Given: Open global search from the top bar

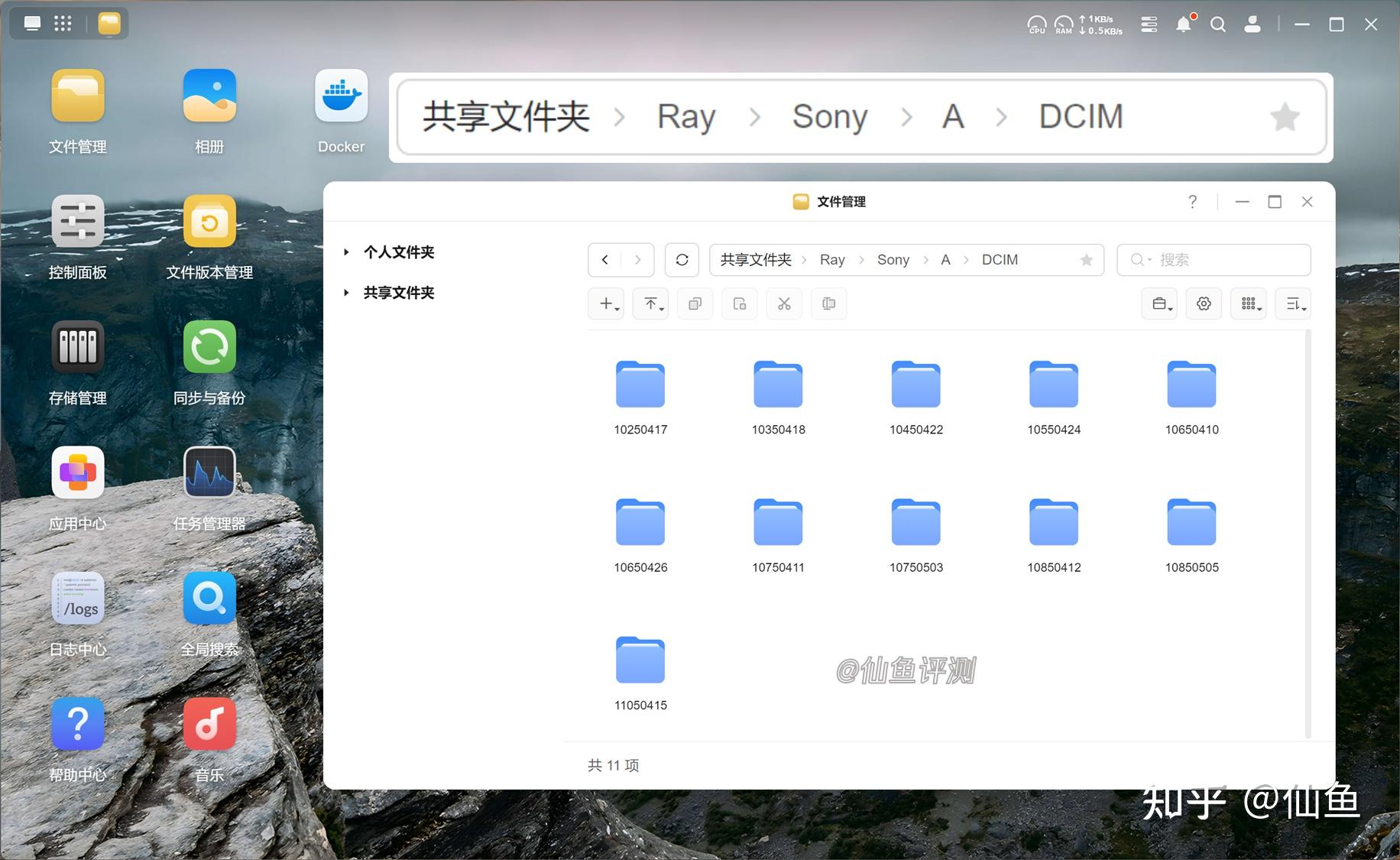Looking at the screenshot, I should pos(1218,24).
